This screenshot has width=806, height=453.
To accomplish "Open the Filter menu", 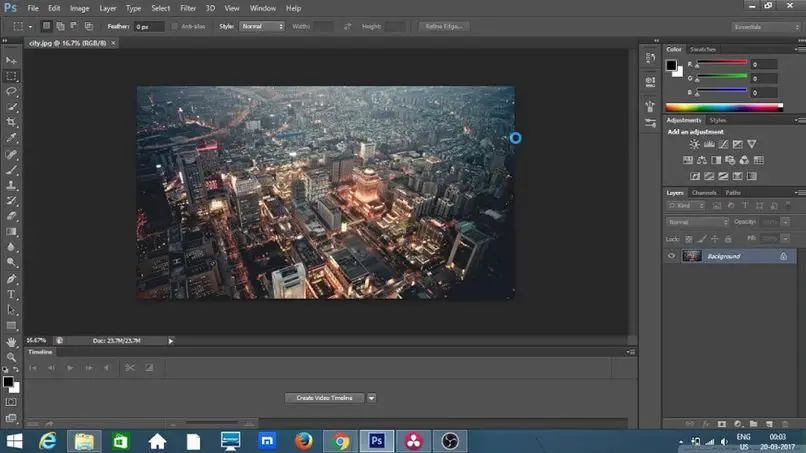I will point(188,8).
